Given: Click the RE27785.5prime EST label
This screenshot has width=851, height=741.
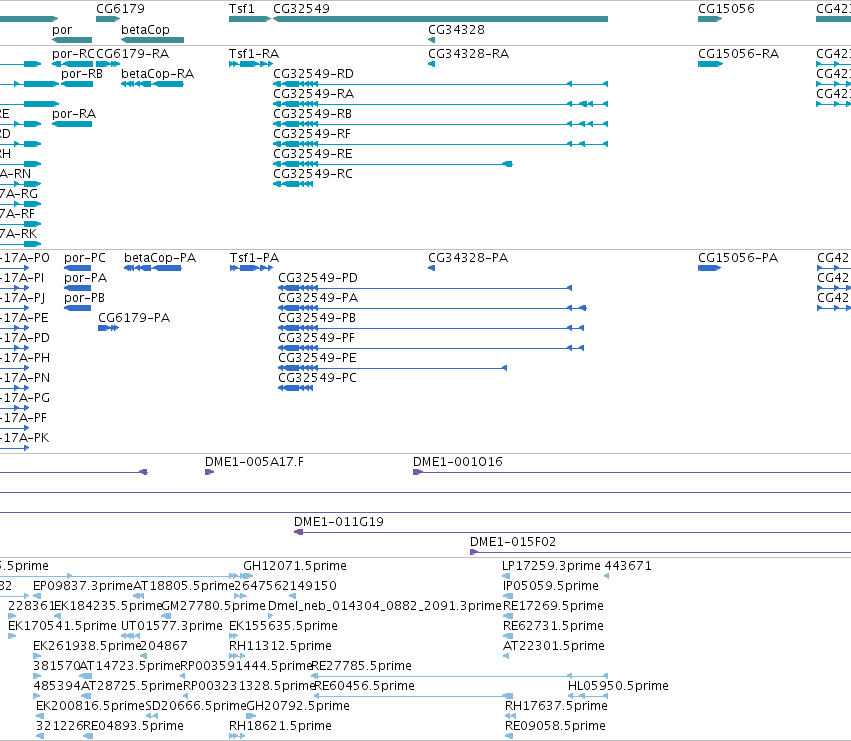Looking at the screenshot, I should pyautogui.click(x=362, y=666).
